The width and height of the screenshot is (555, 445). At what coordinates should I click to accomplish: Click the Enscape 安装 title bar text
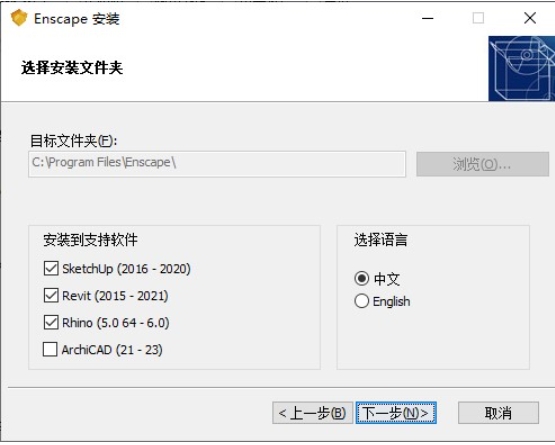tap(77, 19)
